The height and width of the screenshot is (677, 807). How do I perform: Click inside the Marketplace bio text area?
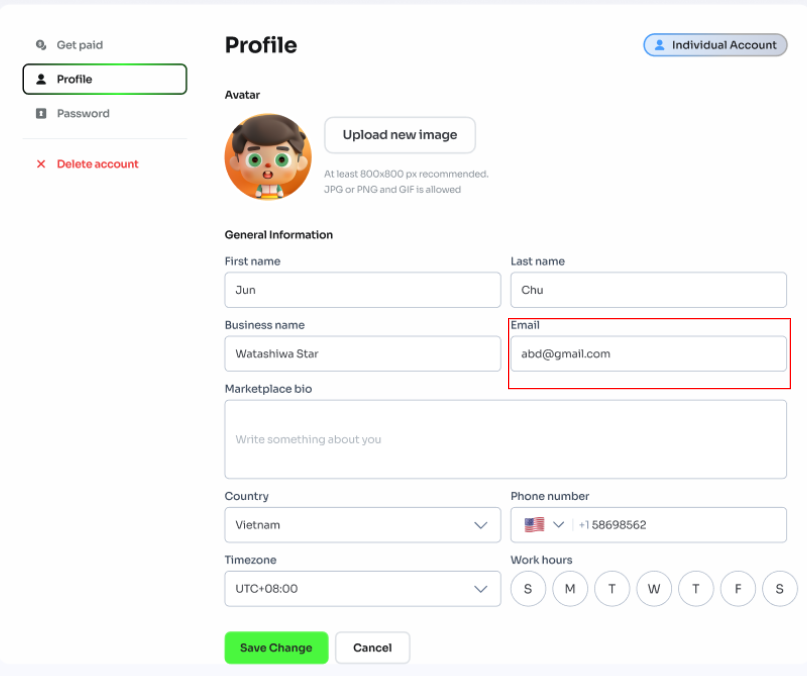tap(505, 439)
